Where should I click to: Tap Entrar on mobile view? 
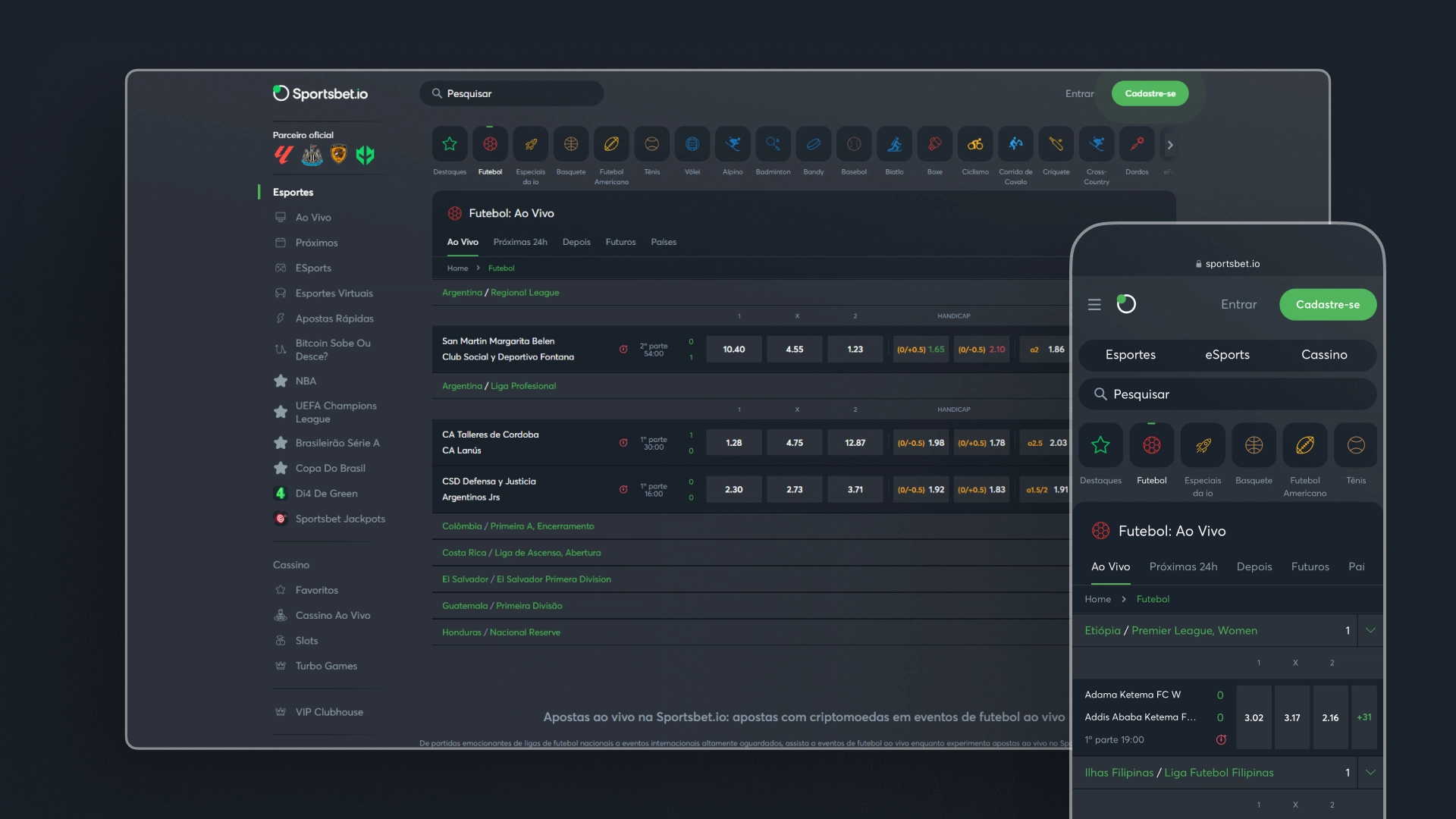[1238, 304]
